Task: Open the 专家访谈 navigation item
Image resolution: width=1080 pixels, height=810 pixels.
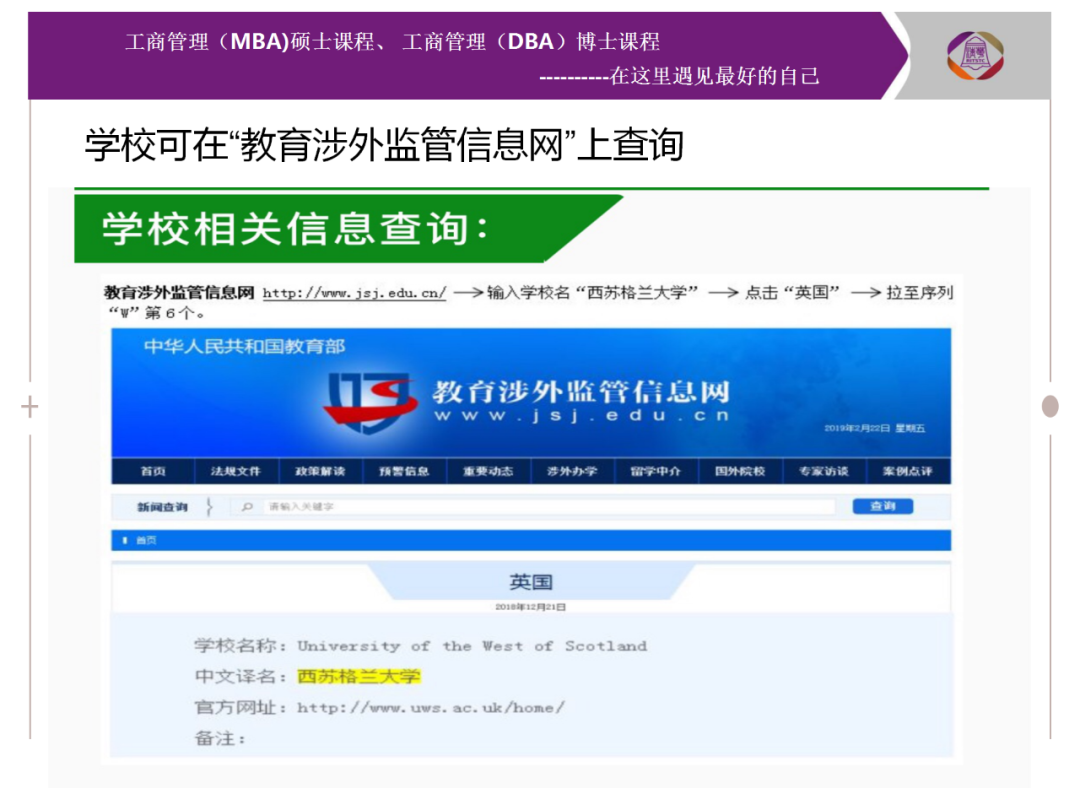Action: [x=823, y=471]
